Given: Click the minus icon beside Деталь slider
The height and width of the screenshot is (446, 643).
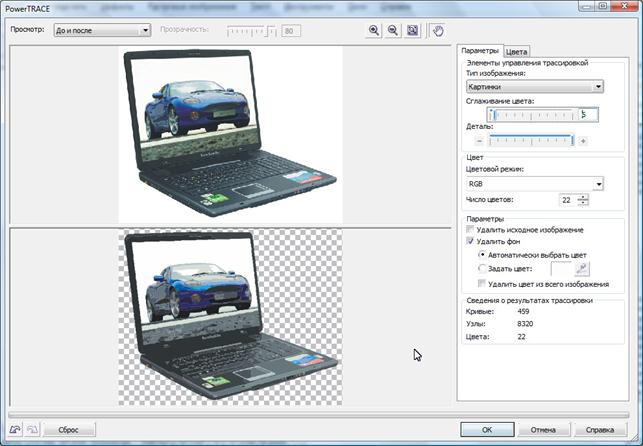Looking at the screenshot, I should click(479, 141).
